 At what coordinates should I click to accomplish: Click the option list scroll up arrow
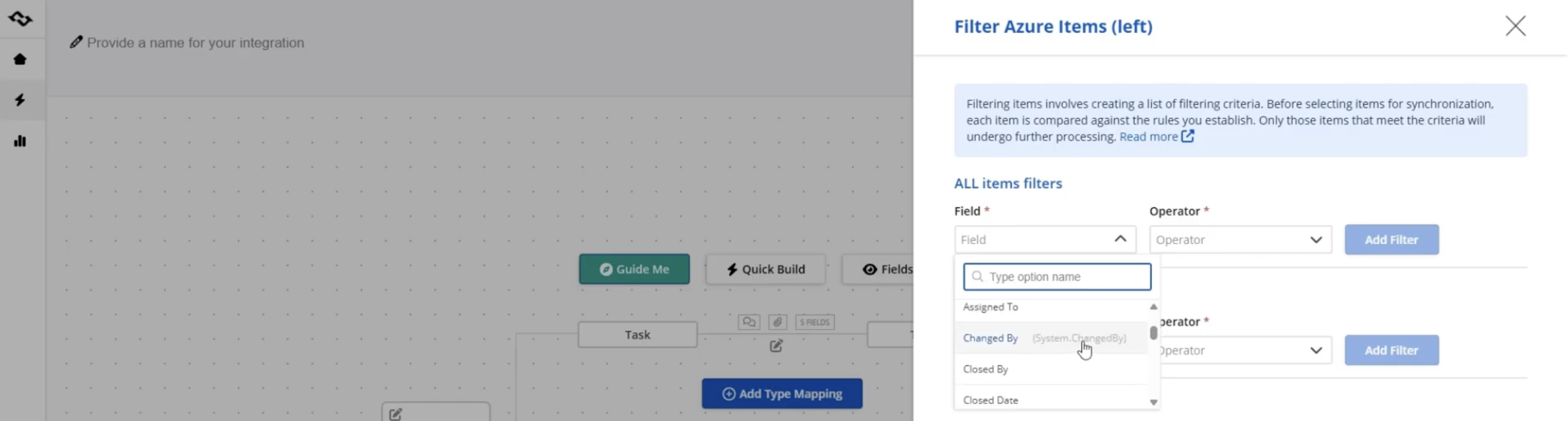pyautogui.click(x=1153, y=307)
